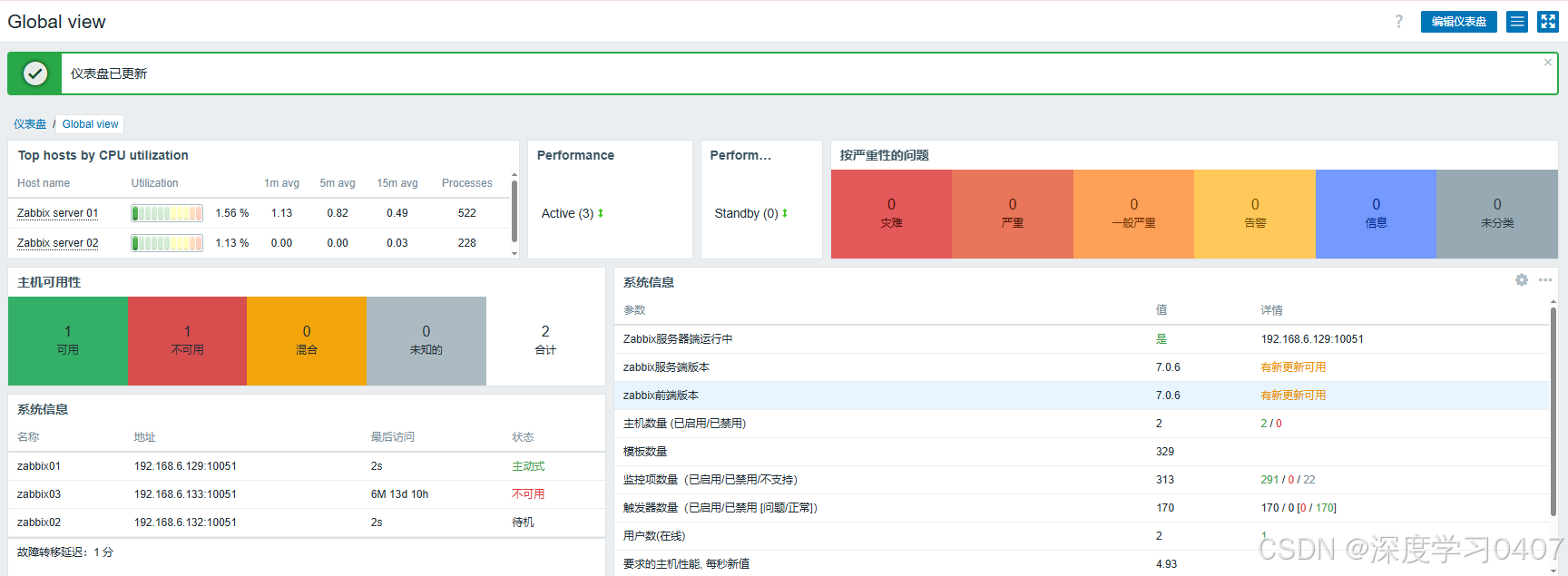Click zabbix03's red 不可用 status in 系统信息

(x=528, y=494)
